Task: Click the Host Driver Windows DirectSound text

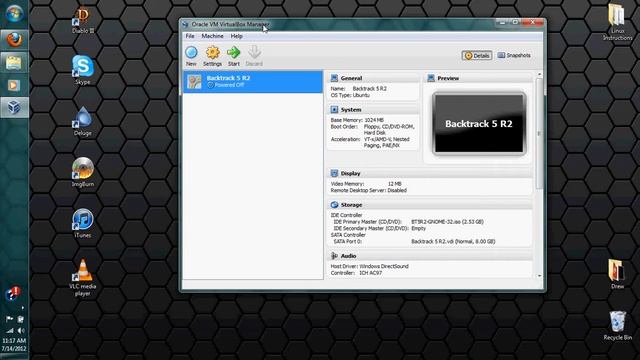Action: [x=369, y=266]
